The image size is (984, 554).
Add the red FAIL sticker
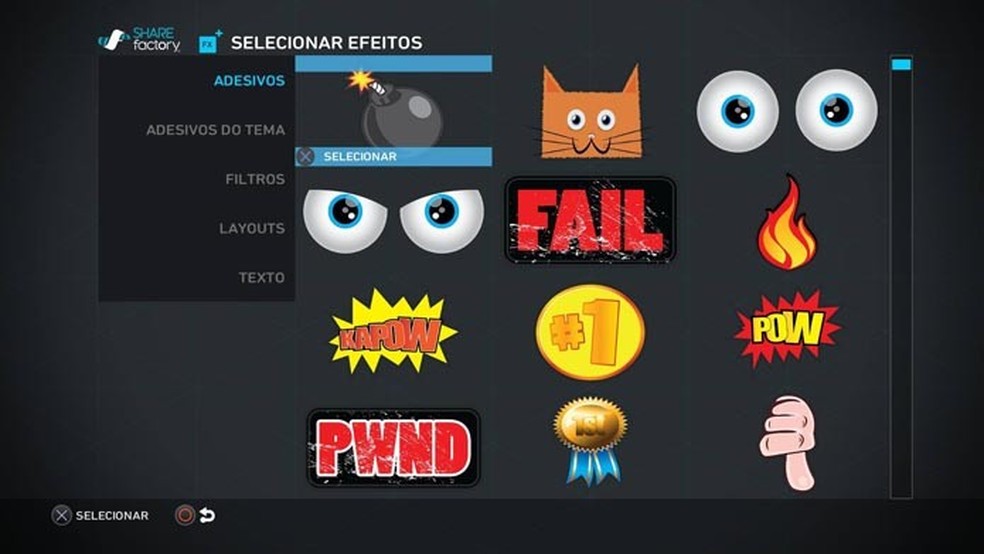pos(591,220)
